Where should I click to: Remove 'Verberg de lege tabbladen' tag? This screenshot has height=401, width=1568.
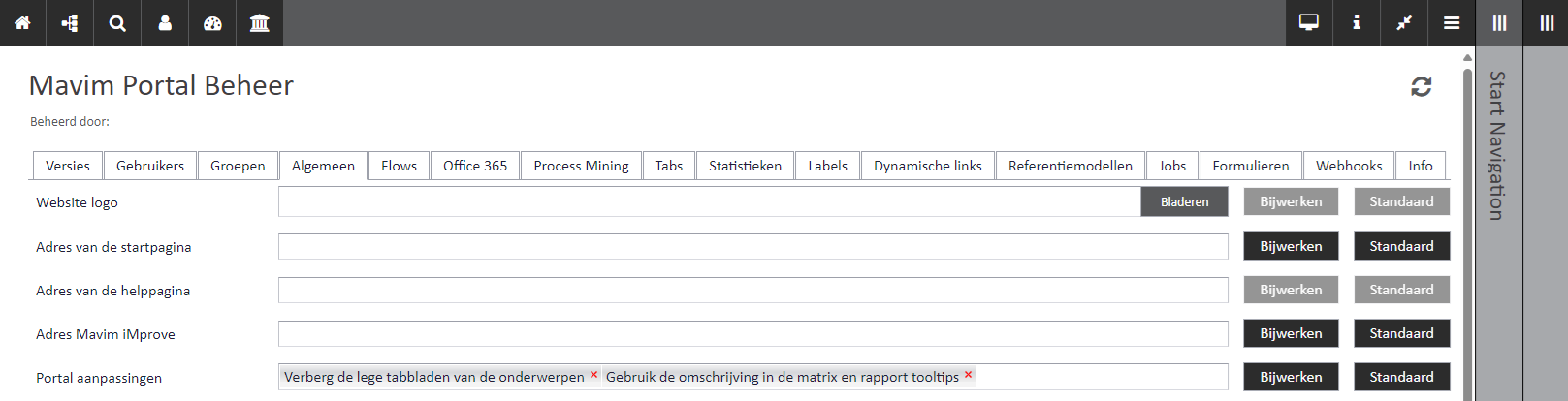pyautogui.click(x=593, y=374)
